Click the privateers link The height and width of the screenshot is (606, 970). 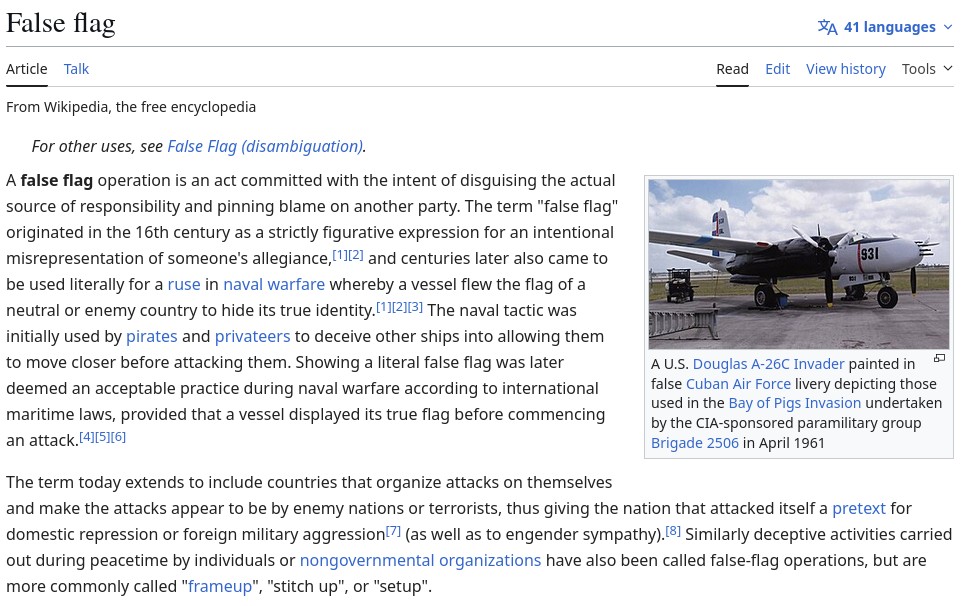pyautogui.click(x=252, y=336)
